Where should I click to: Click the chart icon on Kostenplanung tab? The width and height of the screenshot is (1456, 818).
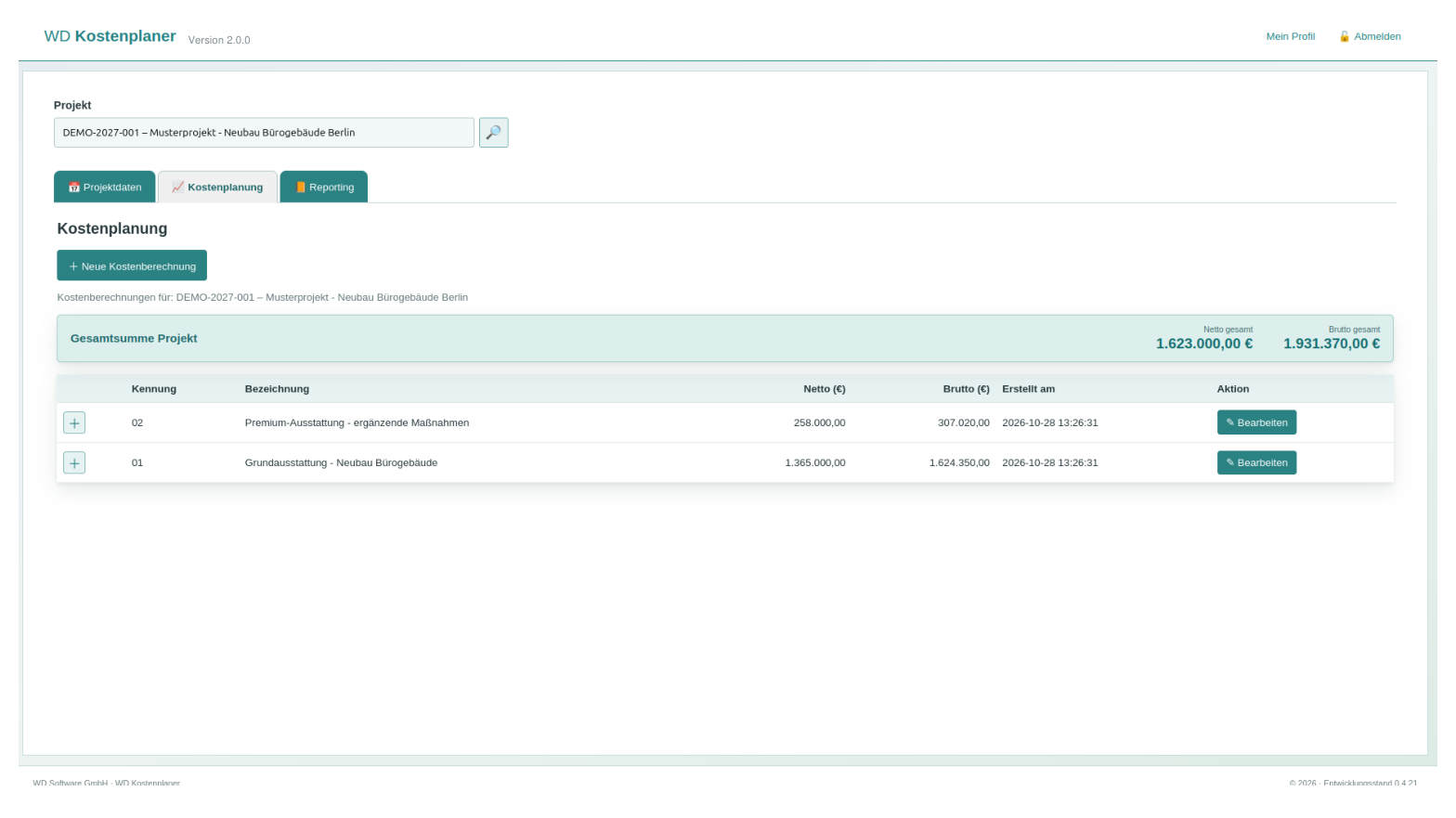tap(177, 188)
